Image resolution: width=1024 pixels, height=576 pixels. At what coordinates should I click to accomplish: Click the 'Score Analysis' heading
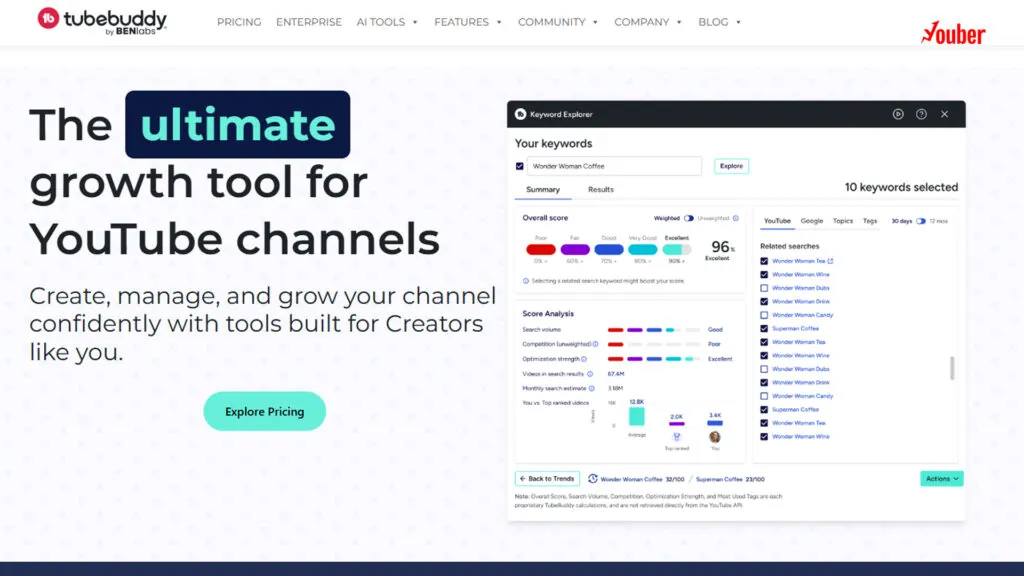pos(548,314)
